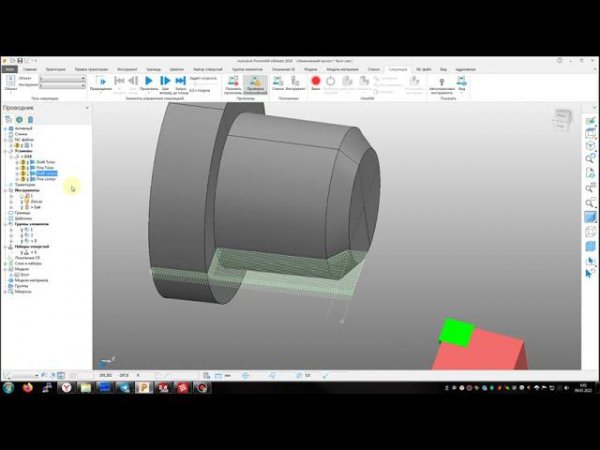Screen dimensions: 600x450
Task: Open Telegram from the taskbar
Action: coord(124,388)
